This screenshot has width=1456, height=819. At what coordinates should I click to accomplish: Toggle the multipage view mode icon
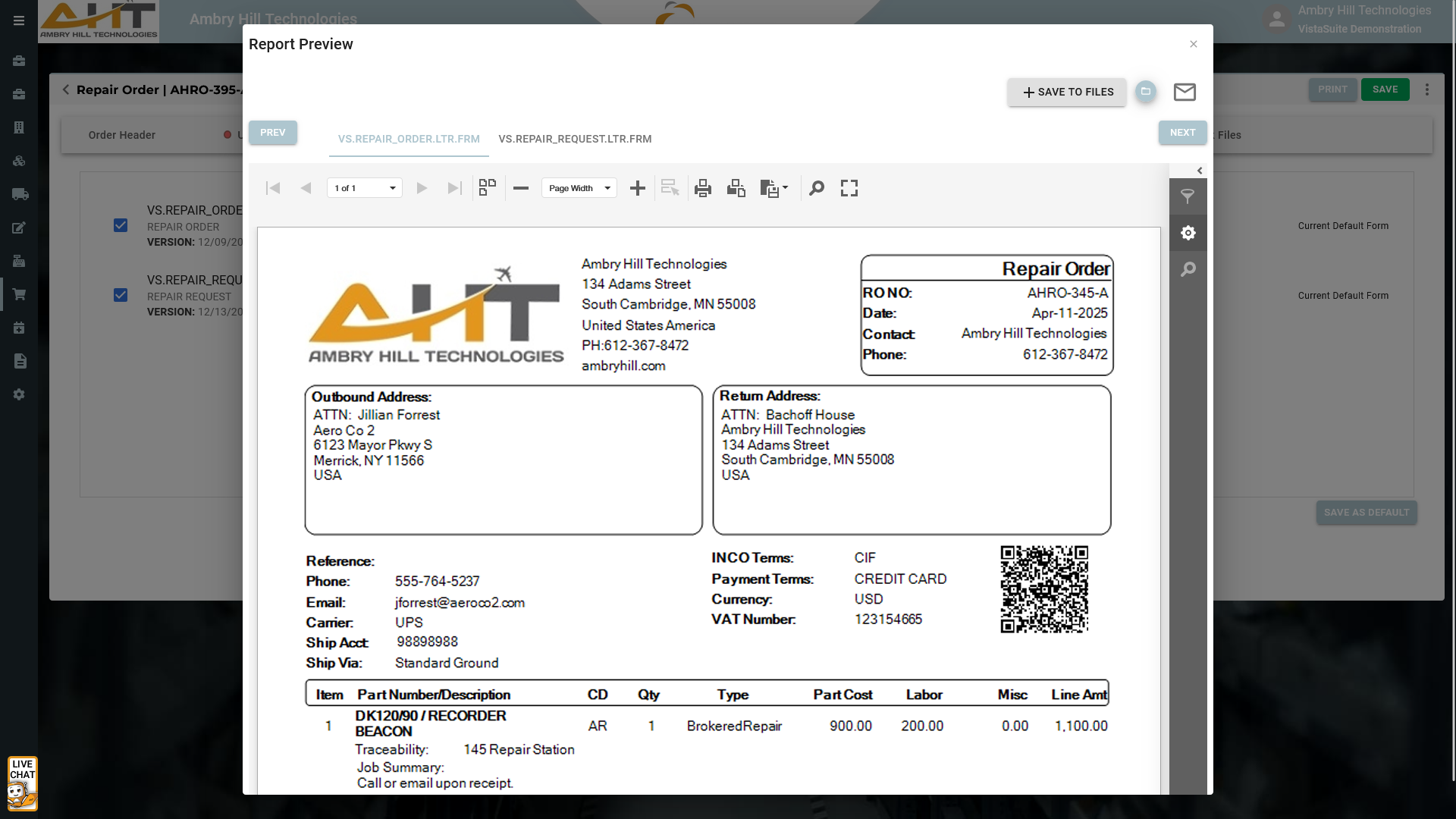(488, 187)
